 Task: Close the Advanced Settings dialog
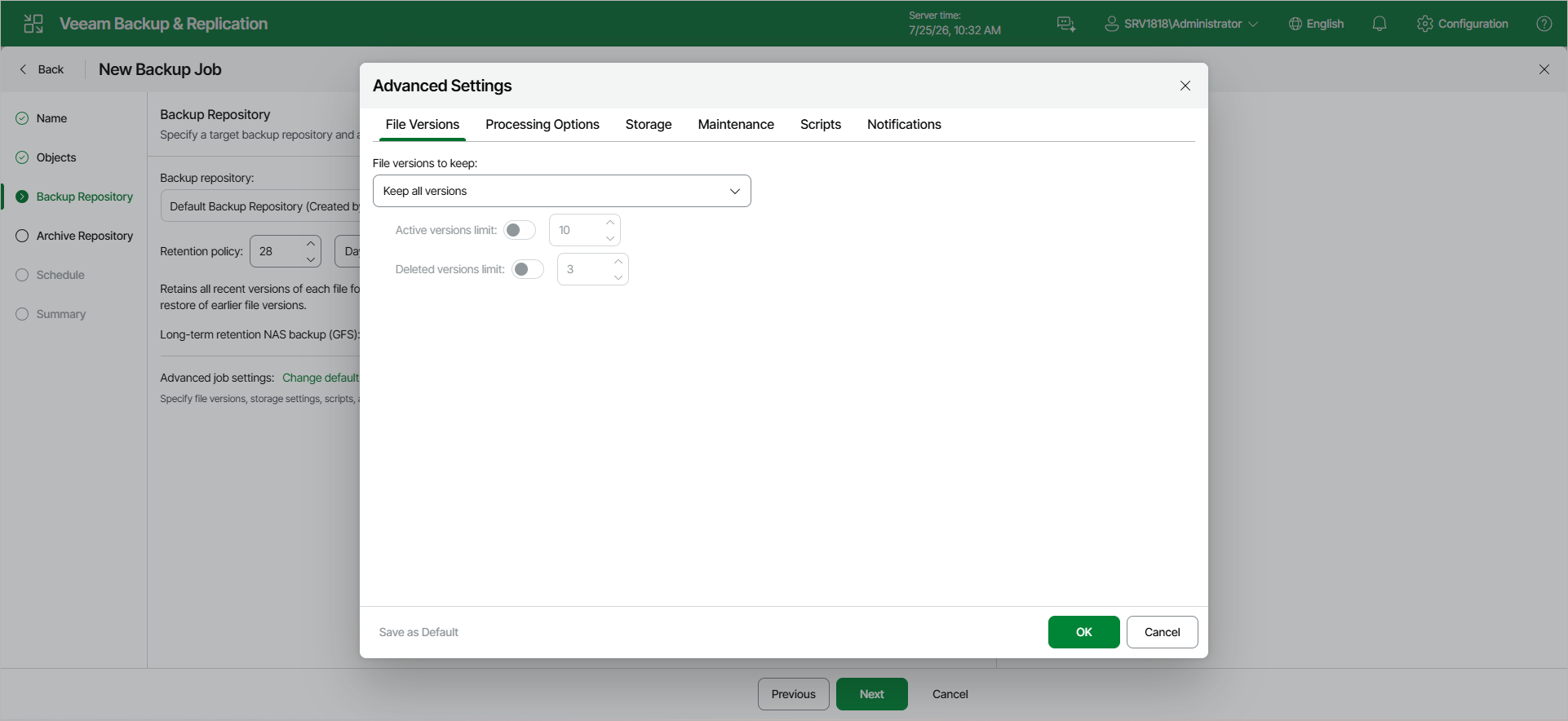1185,86
